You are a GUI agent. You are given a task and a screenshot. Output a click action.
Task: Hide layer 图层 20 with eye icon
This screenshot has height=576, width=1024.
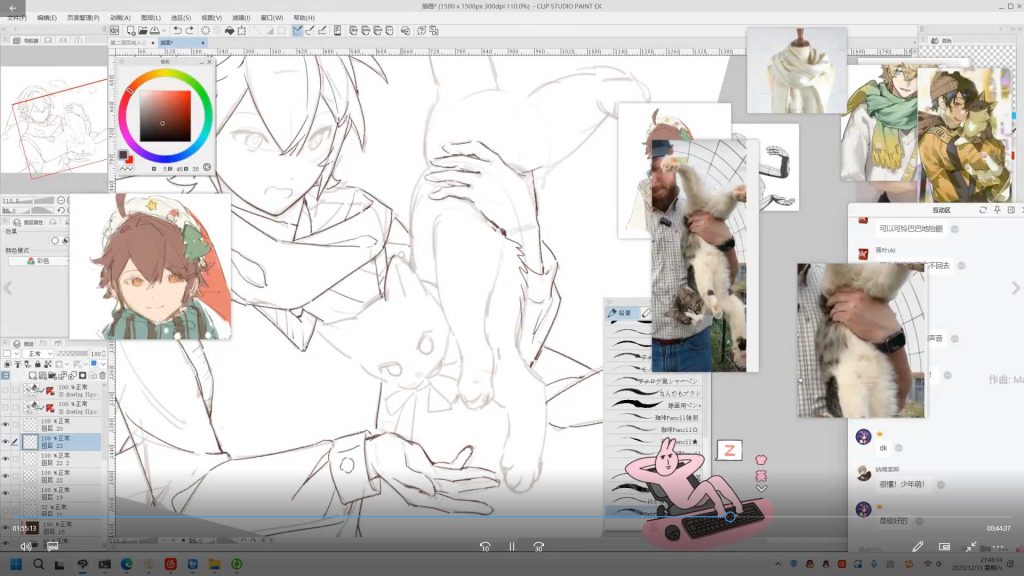tap(6, 425)
